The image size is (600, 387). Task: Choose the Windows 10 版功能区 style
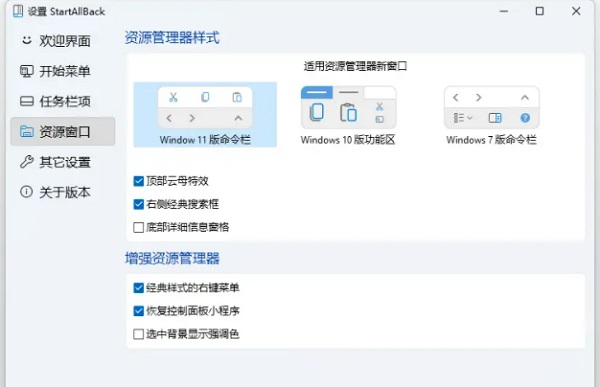pyautogui.click(x=348, y=114)
